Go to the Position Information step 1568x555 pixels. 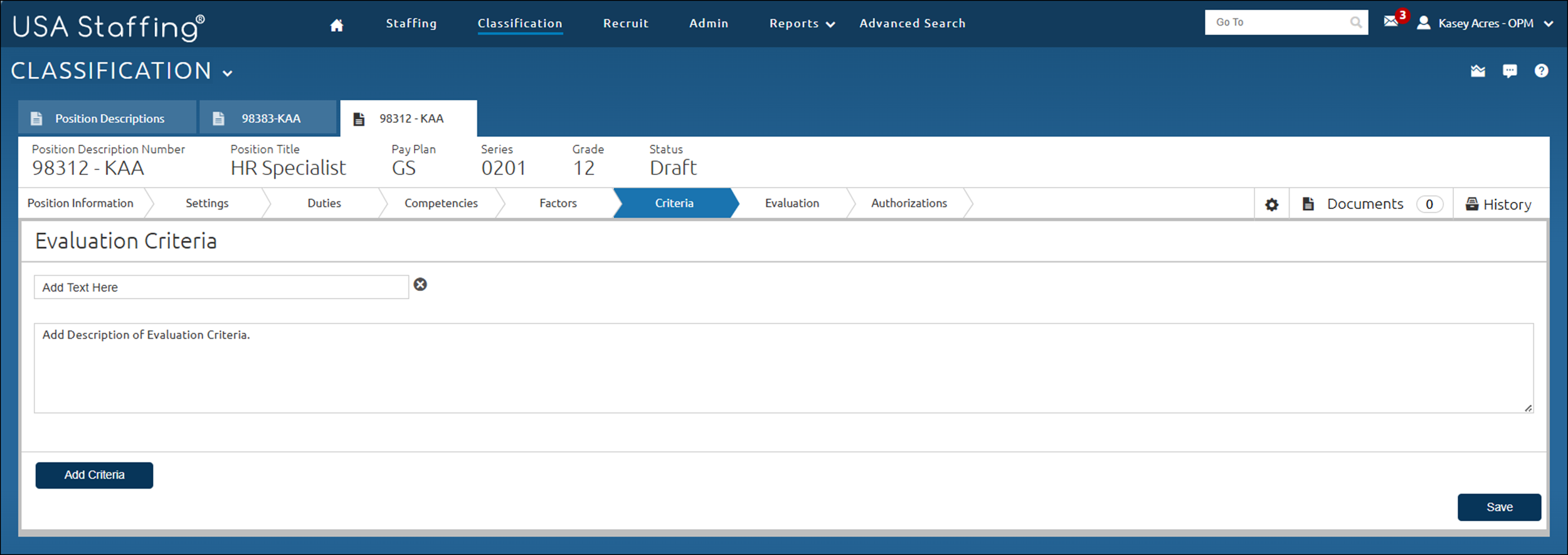[80, 203]
